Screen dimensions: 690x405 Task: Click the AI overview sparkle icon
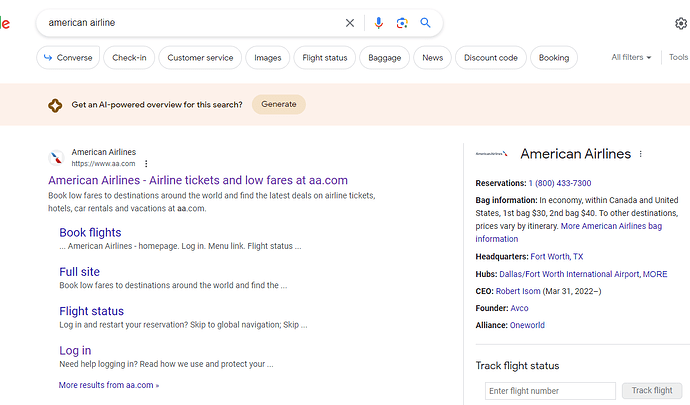tap(55, 105)
